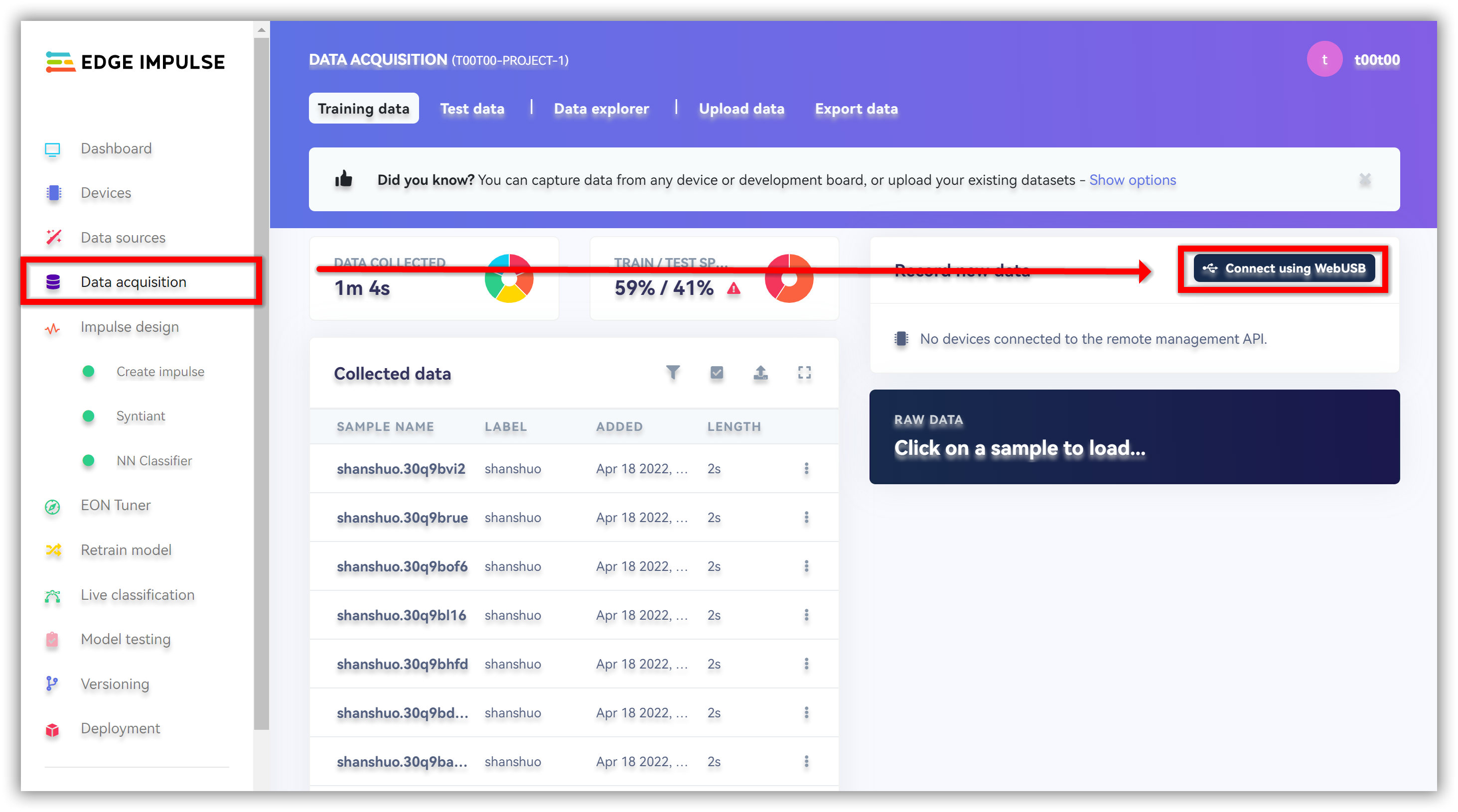Click the Show options link
Viewport: 1458px width, 812px height.
click(1132, 180)
